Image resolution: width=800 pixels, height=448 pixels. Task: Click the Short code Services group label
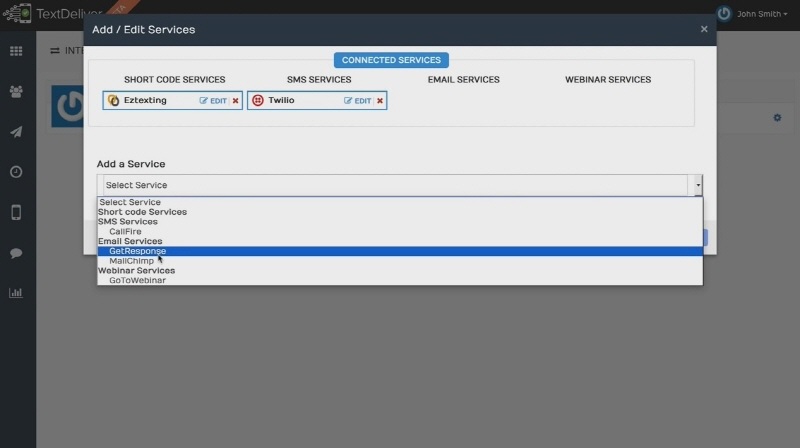[x=142, y=212]
